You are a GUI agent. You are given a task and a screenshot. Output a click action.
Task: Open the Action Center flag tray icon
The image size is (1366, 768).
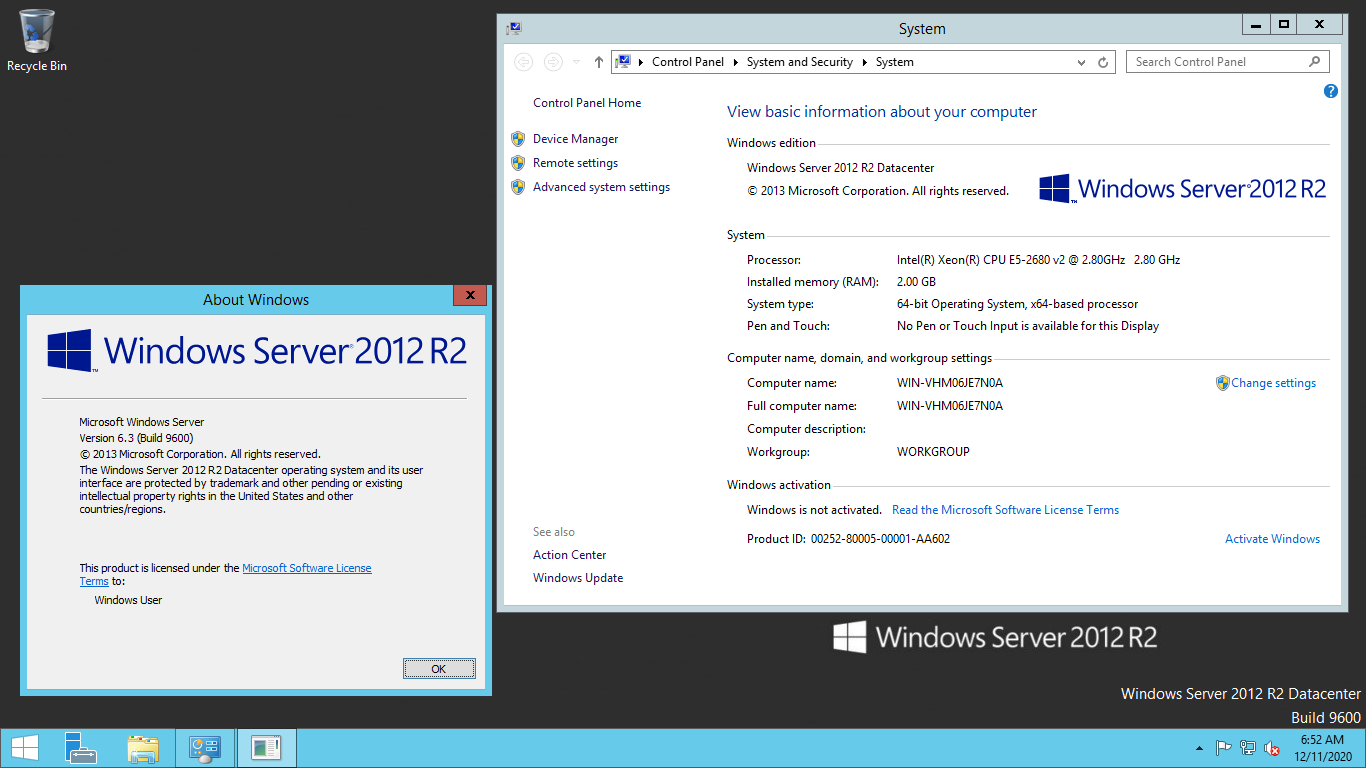tap(1223, 748)
